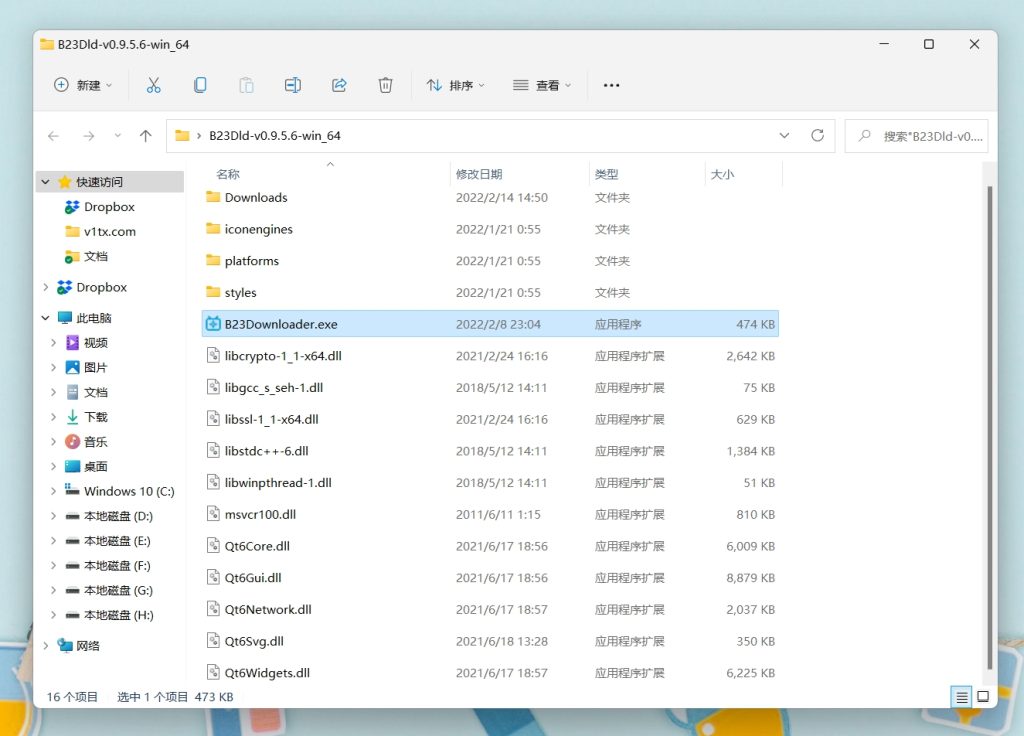Image resolution: width=1024 pixels, height=736 pixels.
Task: Collapse the 此电脑 tree section
Action: coord(46,318)
